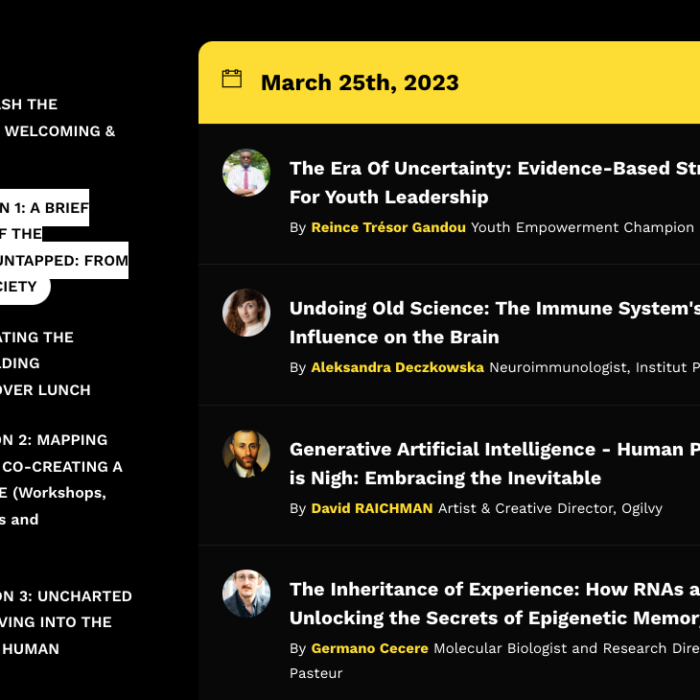This screenshot has width=700, height=700.
Task: Open The Inheritance of Experience talk title
Action: [x=495, y=604]
